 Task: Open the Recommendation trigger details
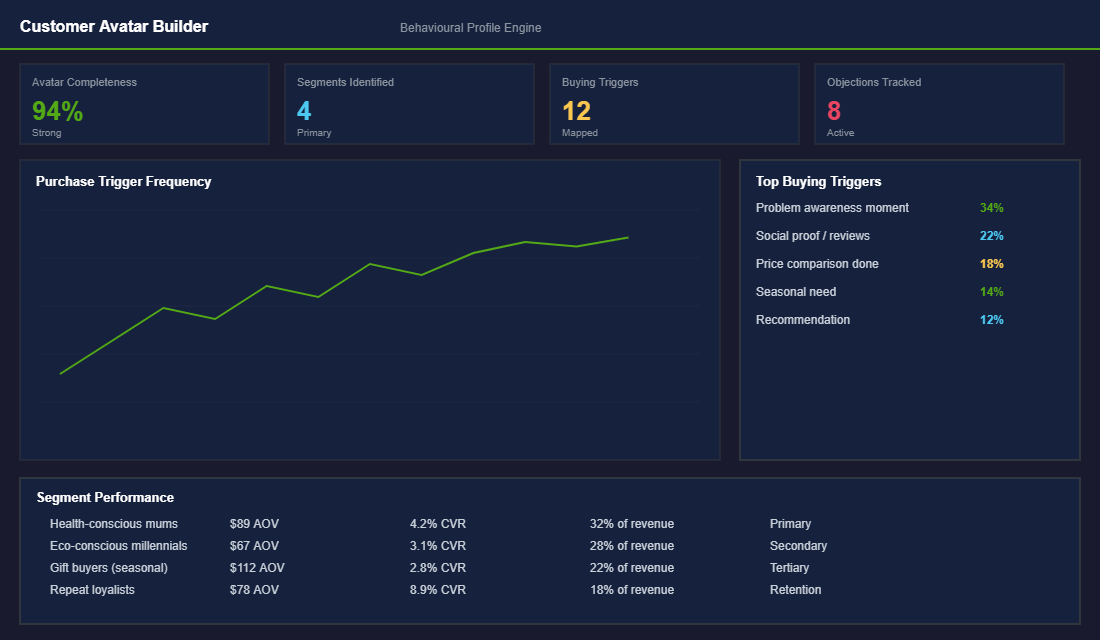click(x=803, y=319)
